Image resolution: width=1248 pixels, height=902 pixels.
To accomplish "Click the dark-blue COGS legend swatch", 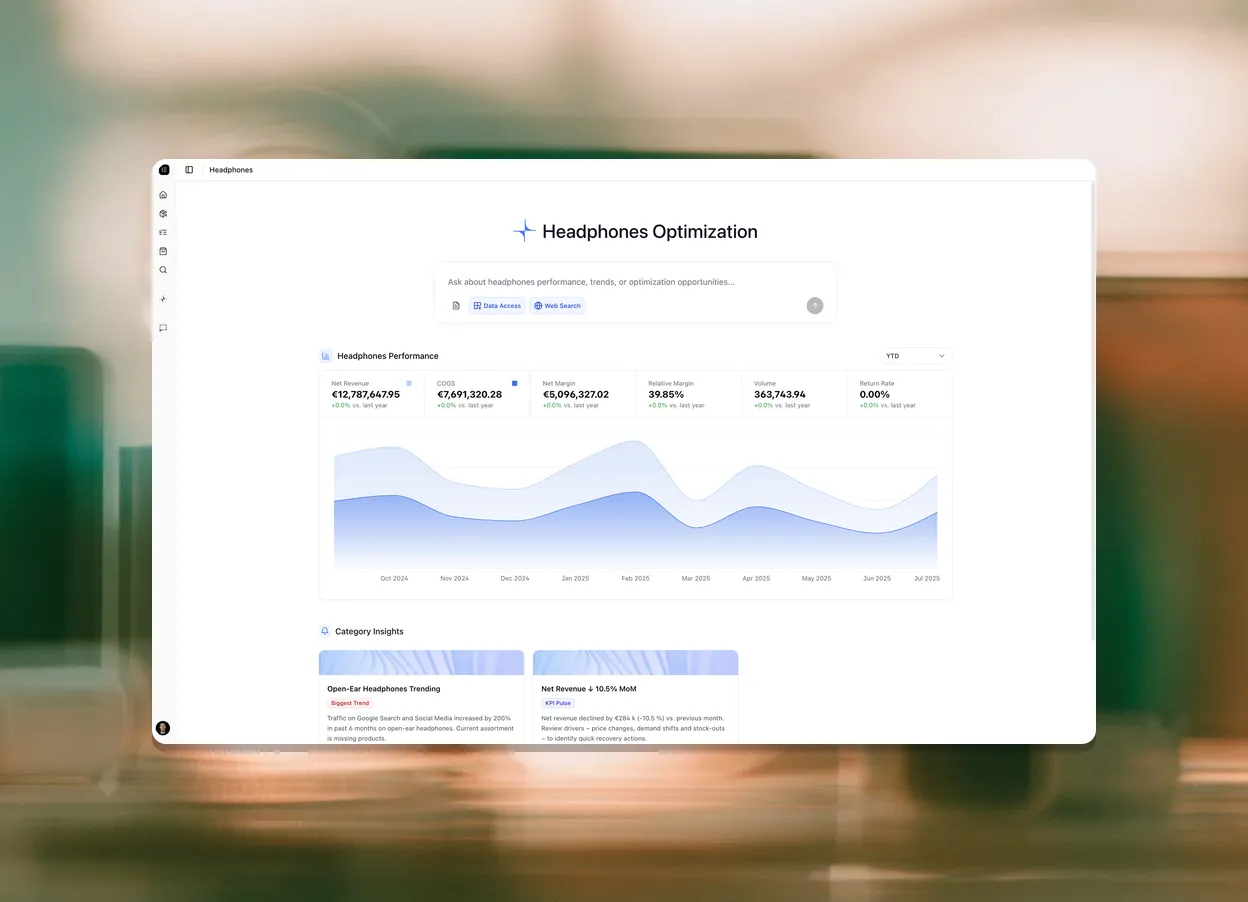I will [514, 383].
